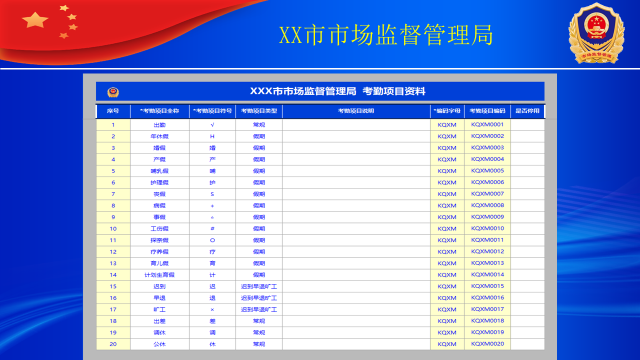Select the √ symbol cell for 出勤
Screen dimensions: 640x360
pos(212,125)
